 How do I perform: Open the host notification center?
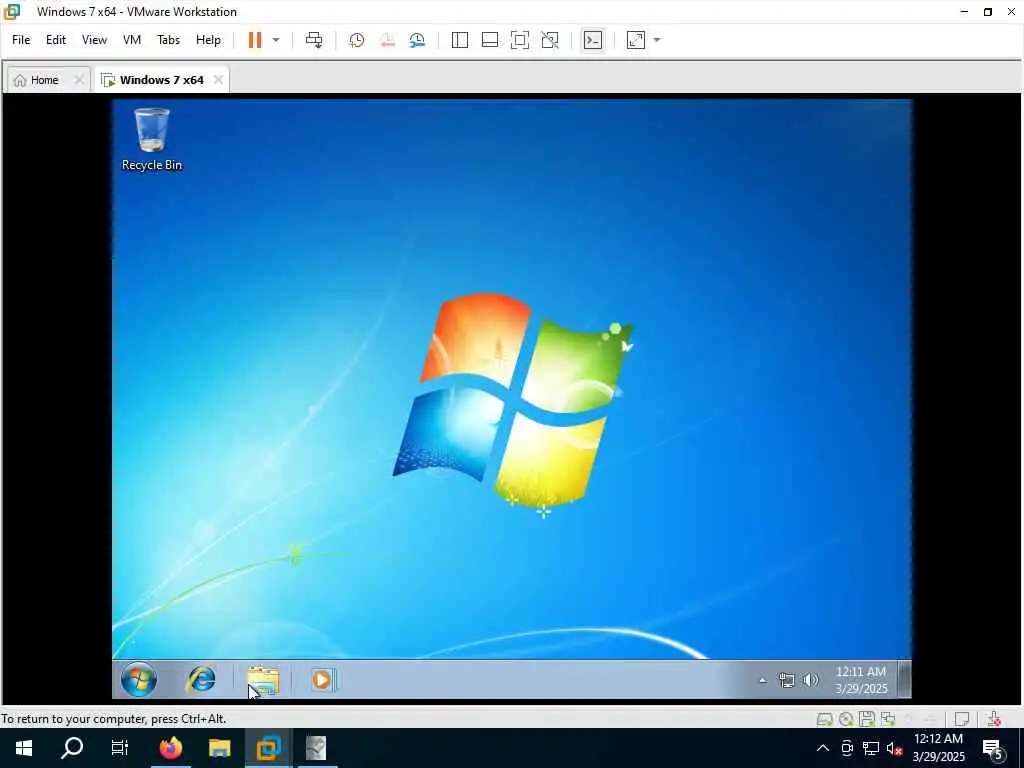[993, 748]
